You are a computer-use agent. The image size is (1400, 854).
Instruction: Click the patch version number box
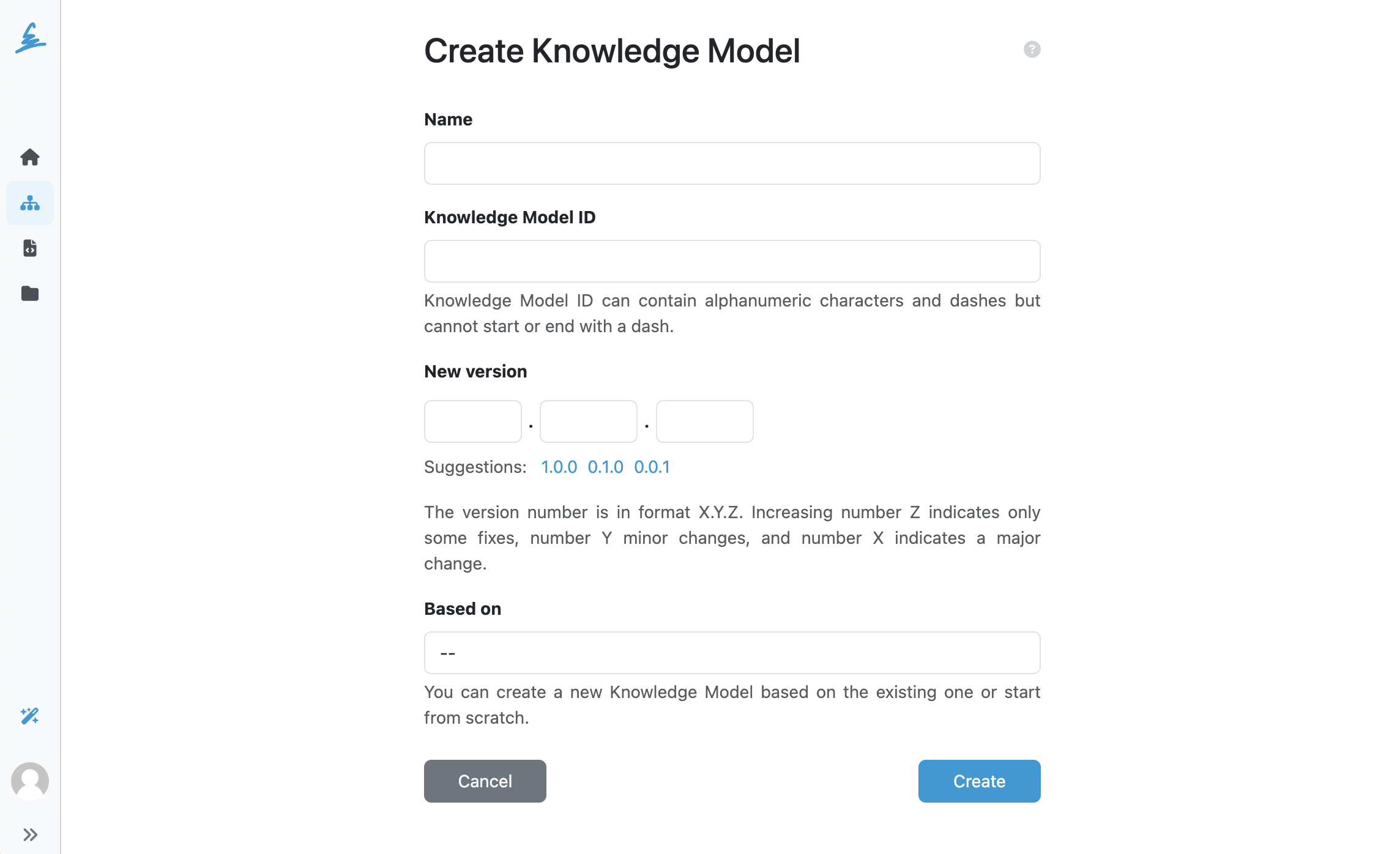tap(704, 421)
